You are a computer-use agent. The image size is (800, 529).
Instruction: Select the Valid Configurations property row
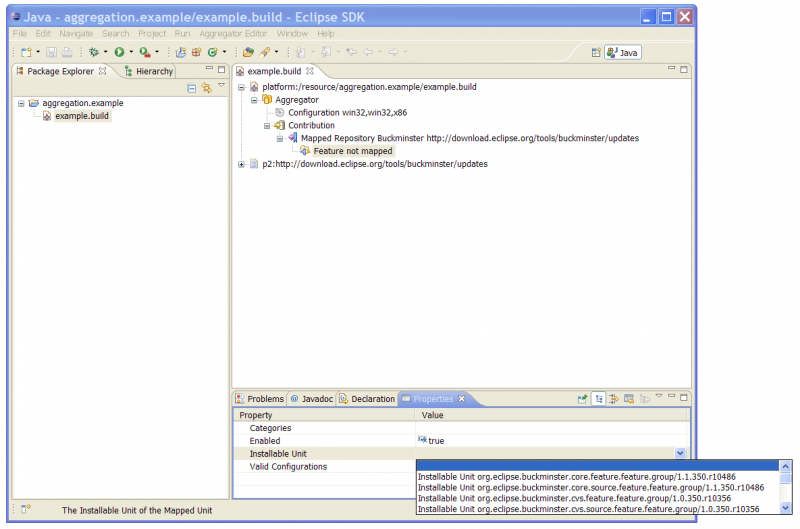coord(324,467)
